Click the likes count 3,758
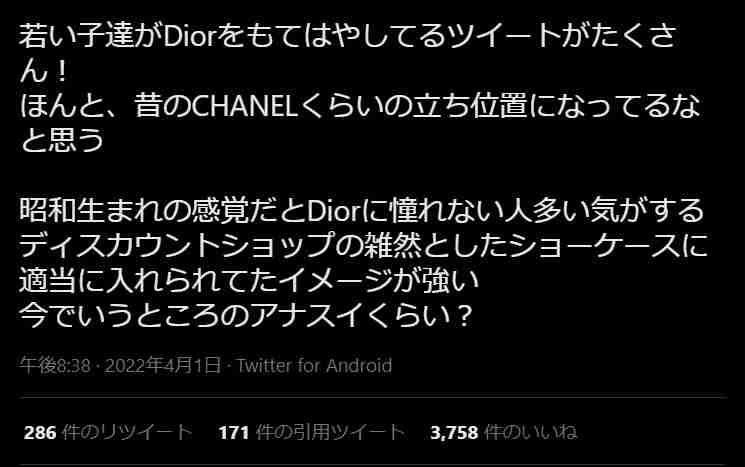This screenshot has height=467, width=745. [454, 432]
